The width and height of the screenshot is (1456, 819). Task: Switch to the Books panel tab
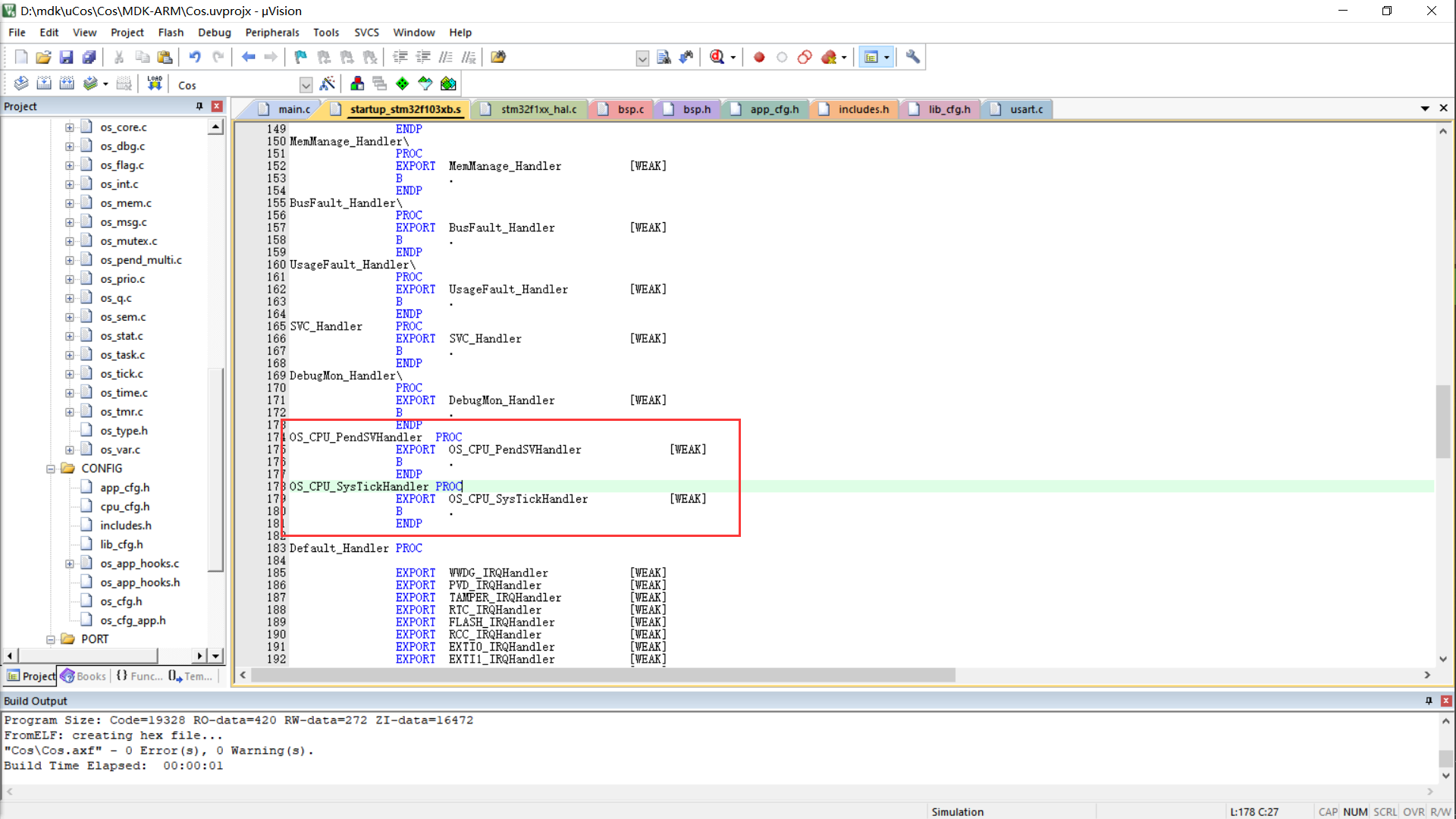pyautogui.click(x=84, y=676)
